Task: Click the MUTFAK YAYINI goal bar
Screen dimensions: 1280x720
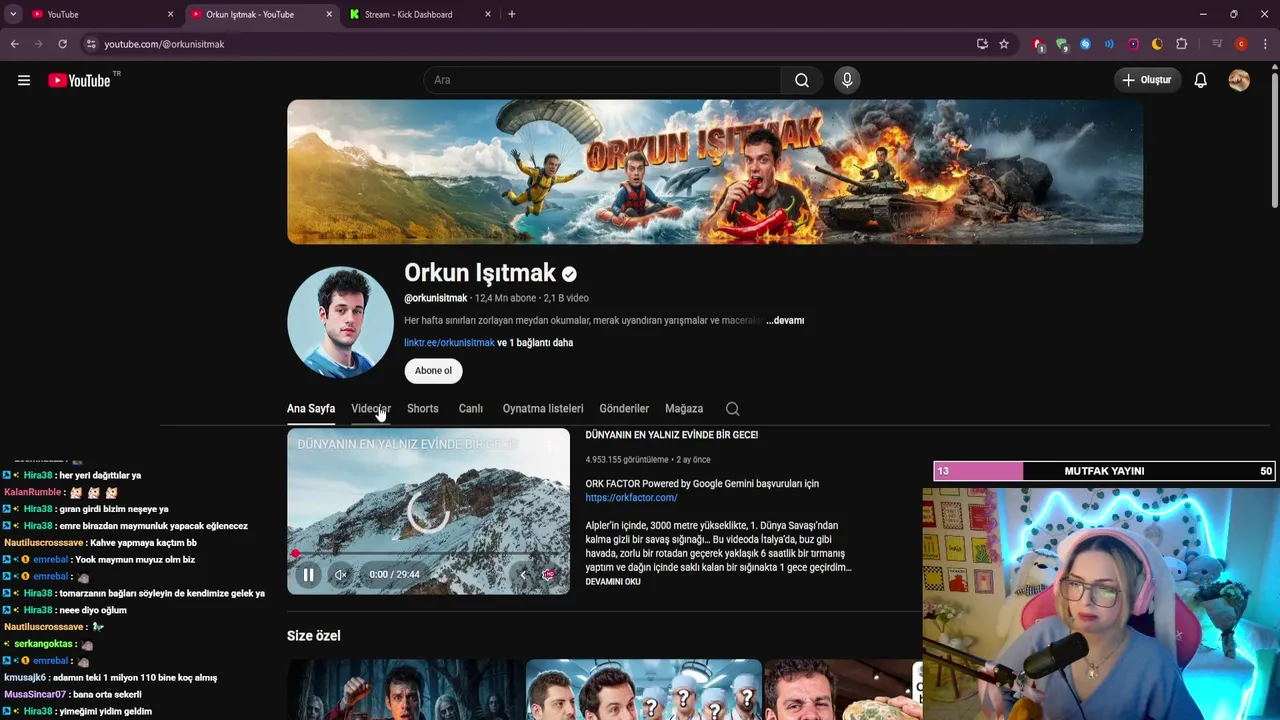Action: [x=1105, y=471]
